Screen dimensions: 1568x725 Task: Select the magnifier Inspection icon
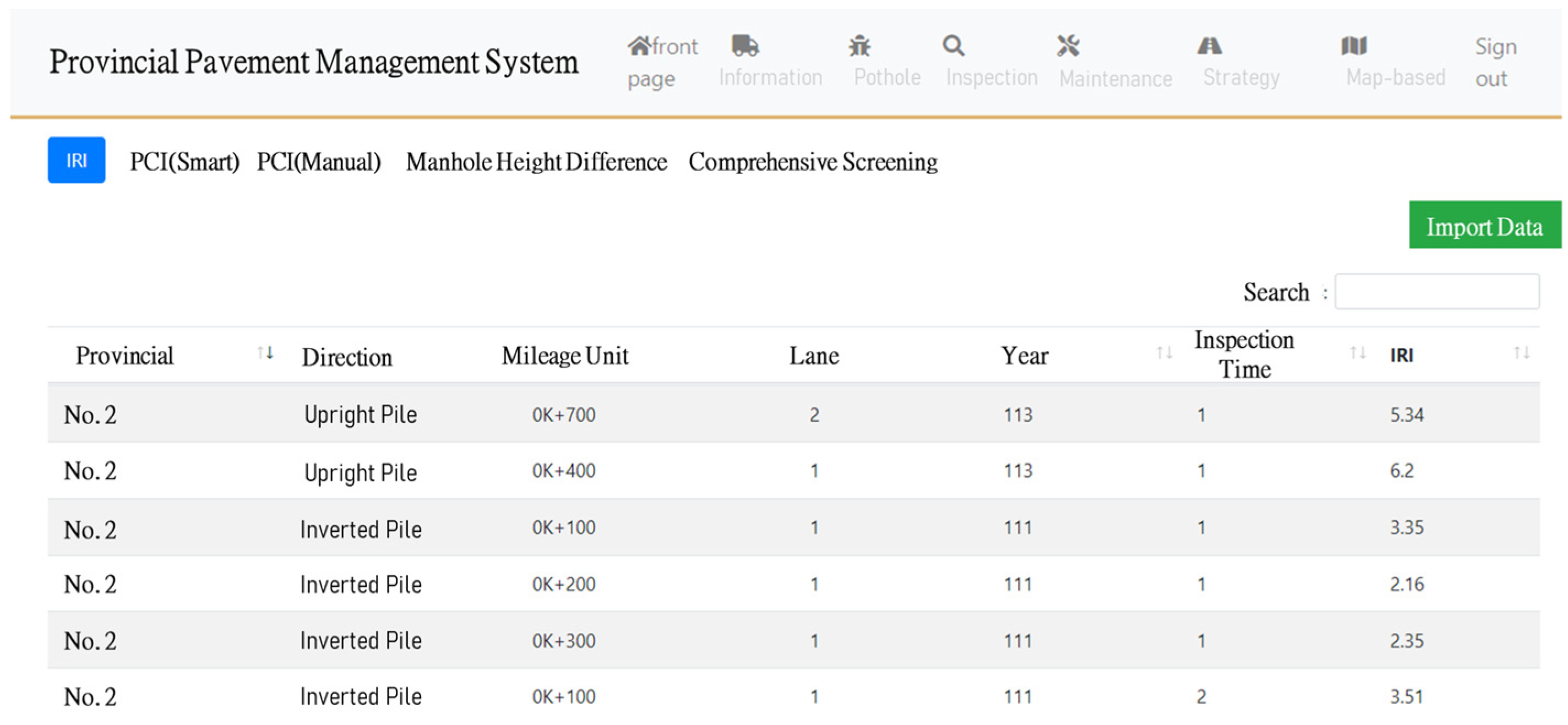954,46
